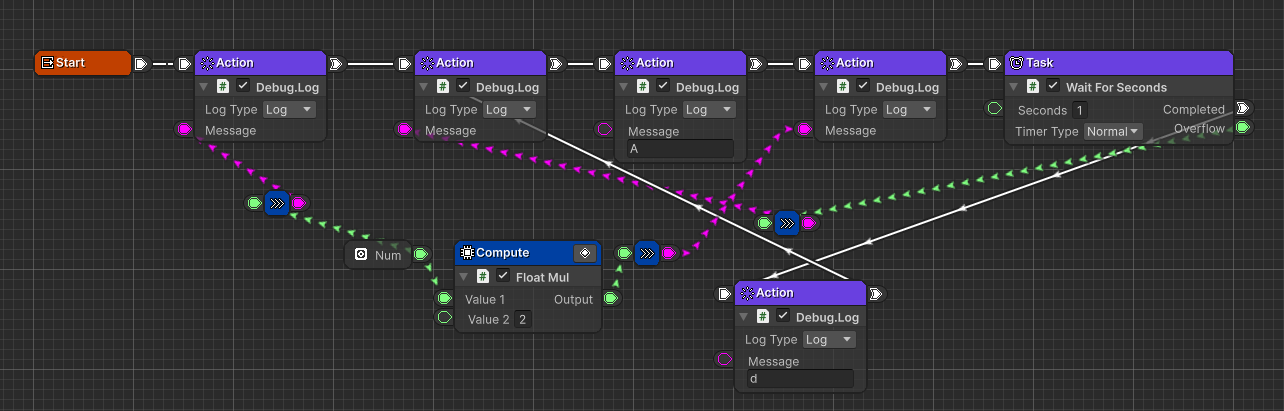Image resolution: width=1284 pixels, height=411 pixels.
Task: Click the Completed output flow port
Action: pos(1241,108)
